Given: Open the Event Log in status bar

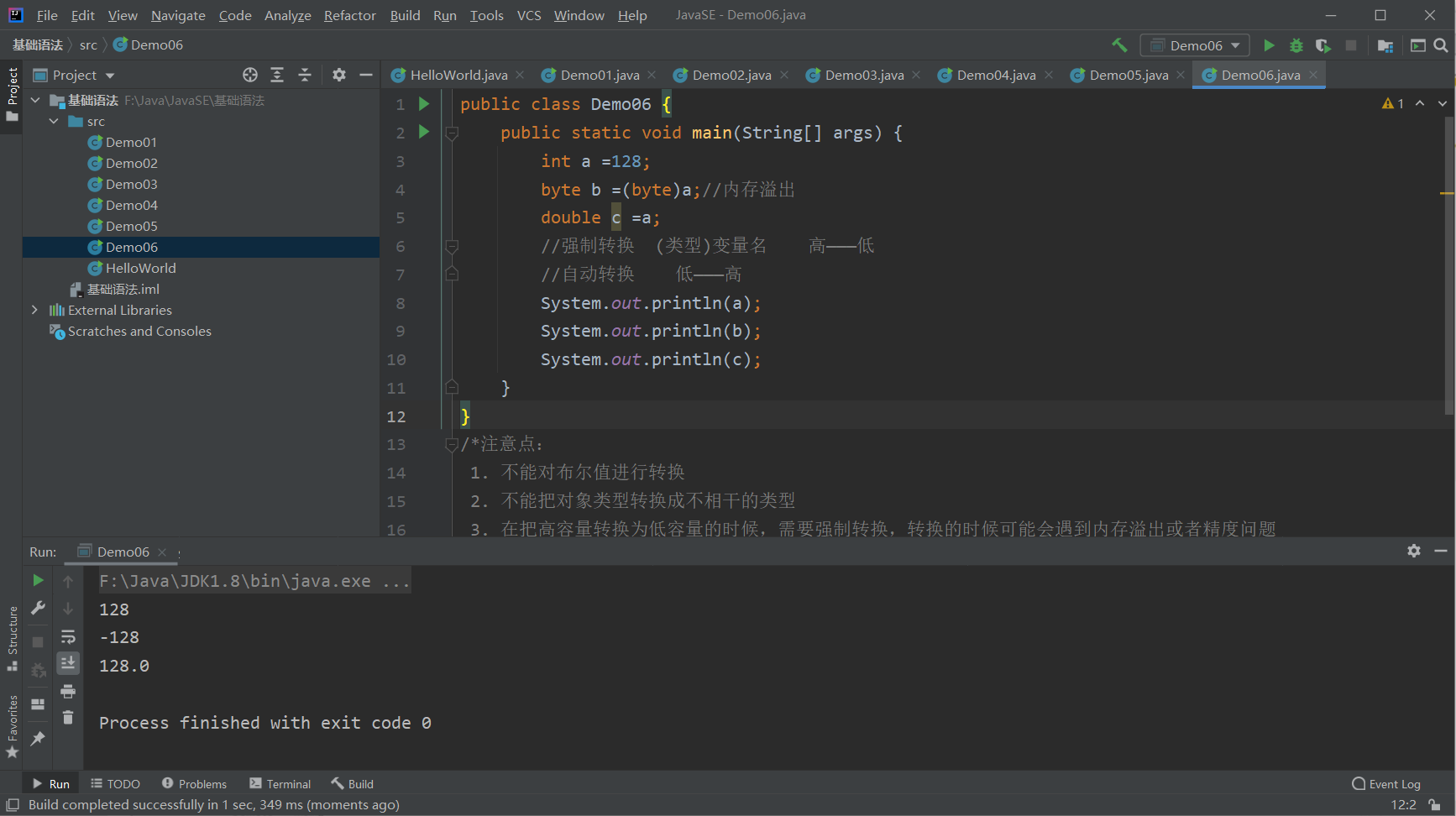Looking at the screenshot, I should (1386, 784).
